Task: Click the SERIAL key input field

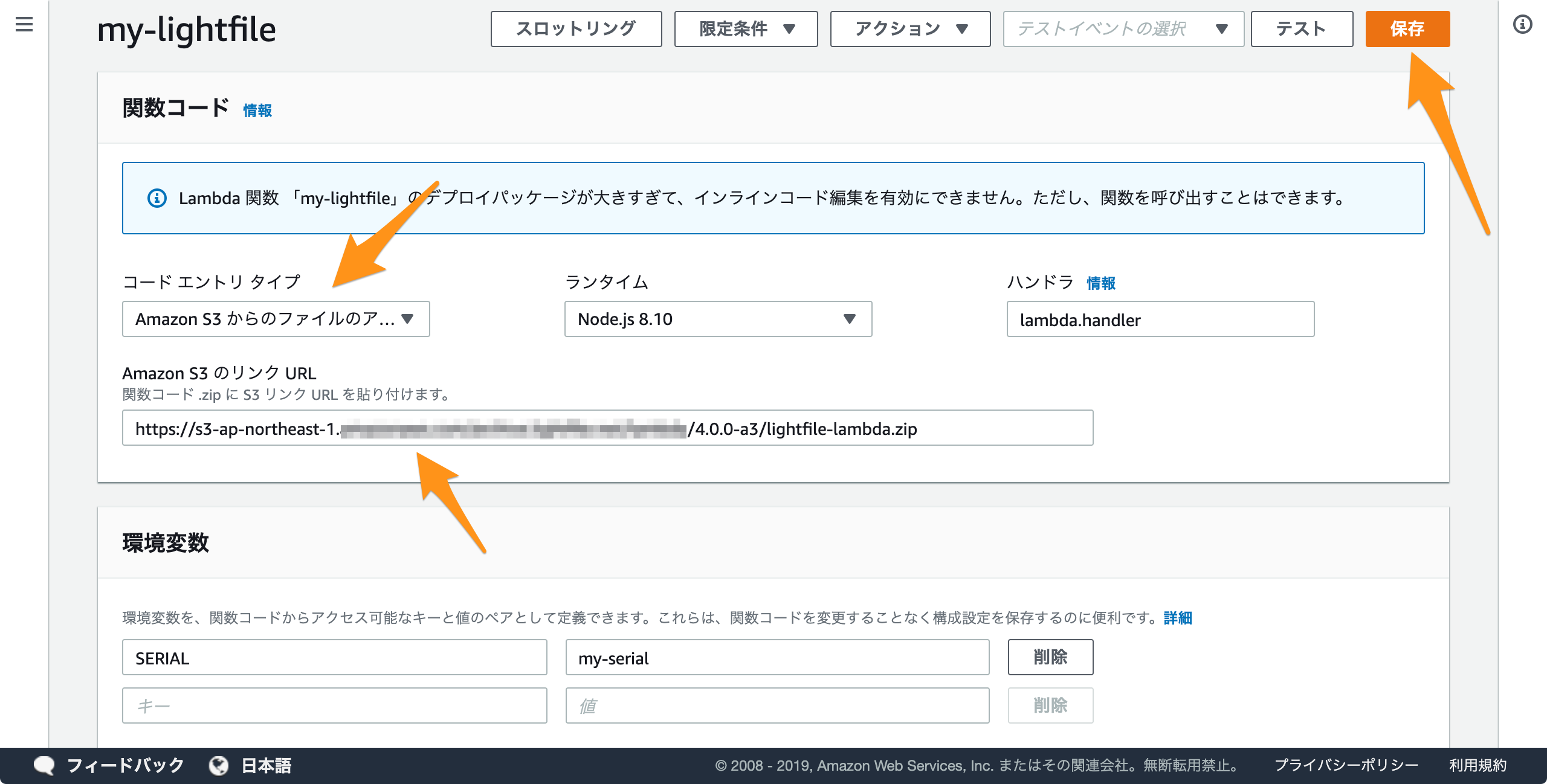Action: tap(334, 657)
